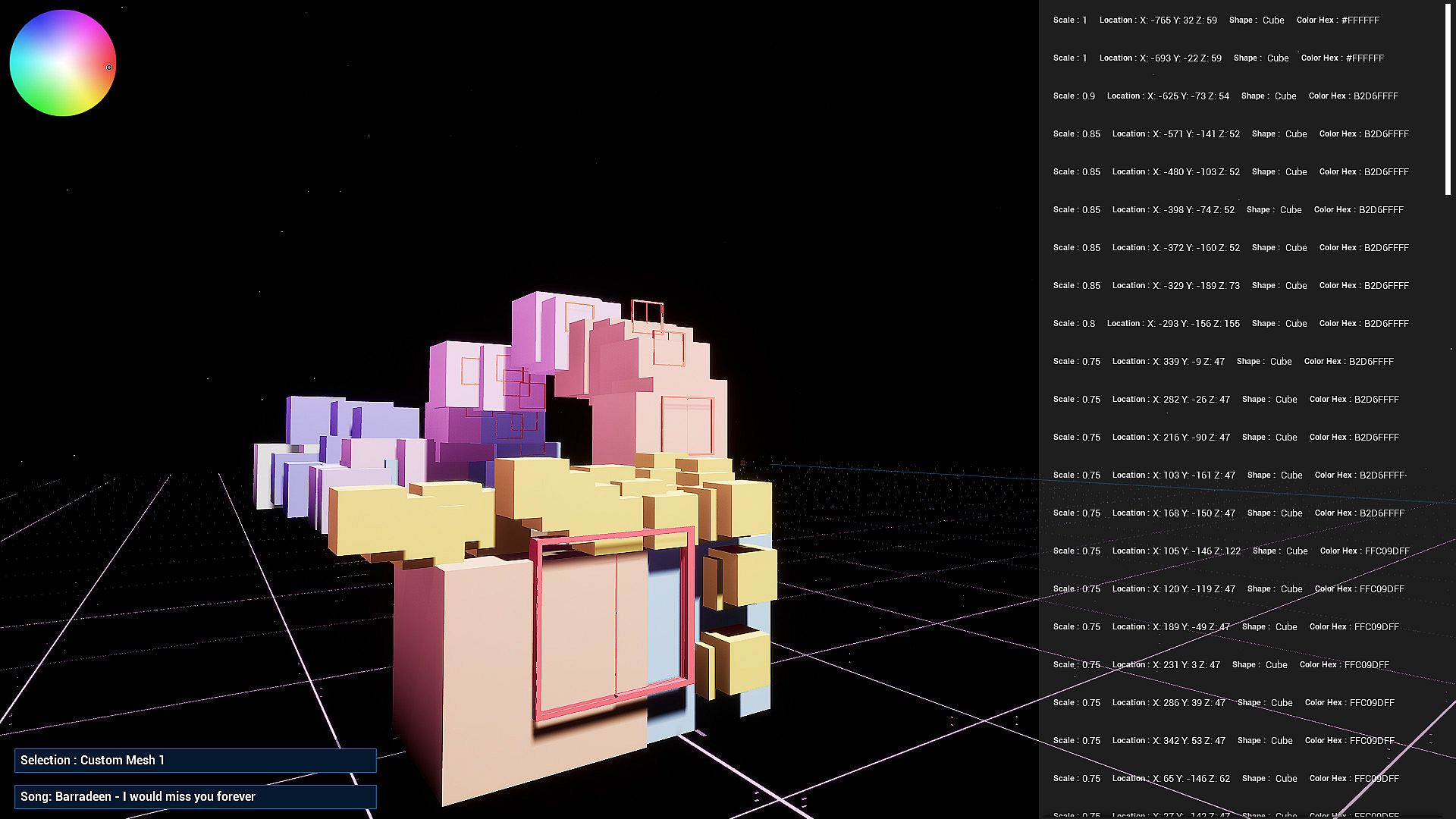This screenshot has height=819, width=1456.
Task: Click the right panel scrollbar thumb
Action: 1447,99
